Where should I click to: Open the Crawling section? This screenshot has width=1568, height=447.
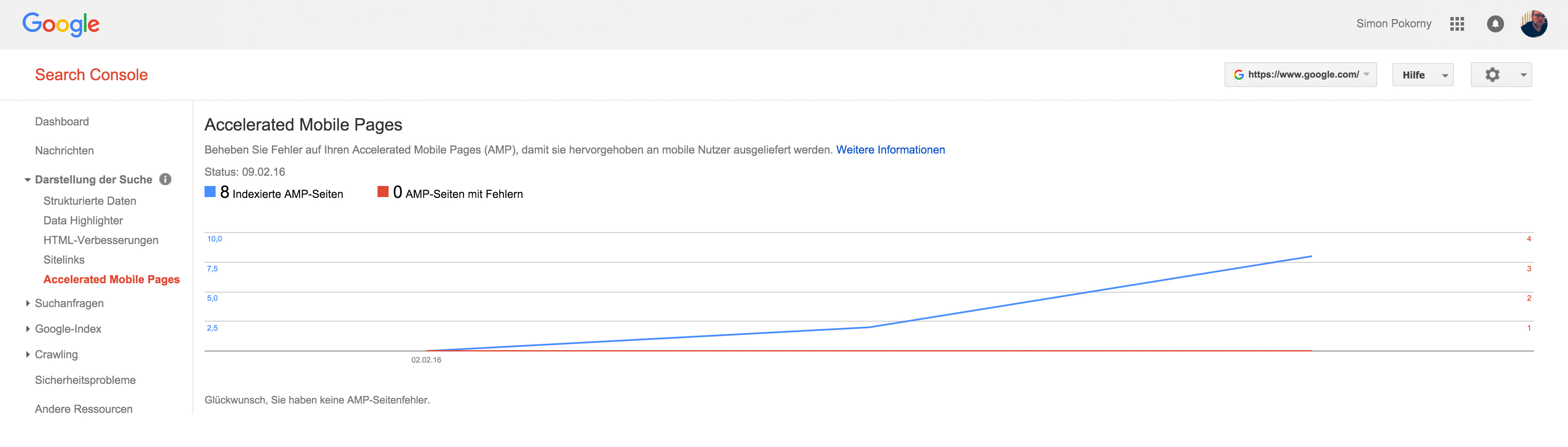(56, 354)
